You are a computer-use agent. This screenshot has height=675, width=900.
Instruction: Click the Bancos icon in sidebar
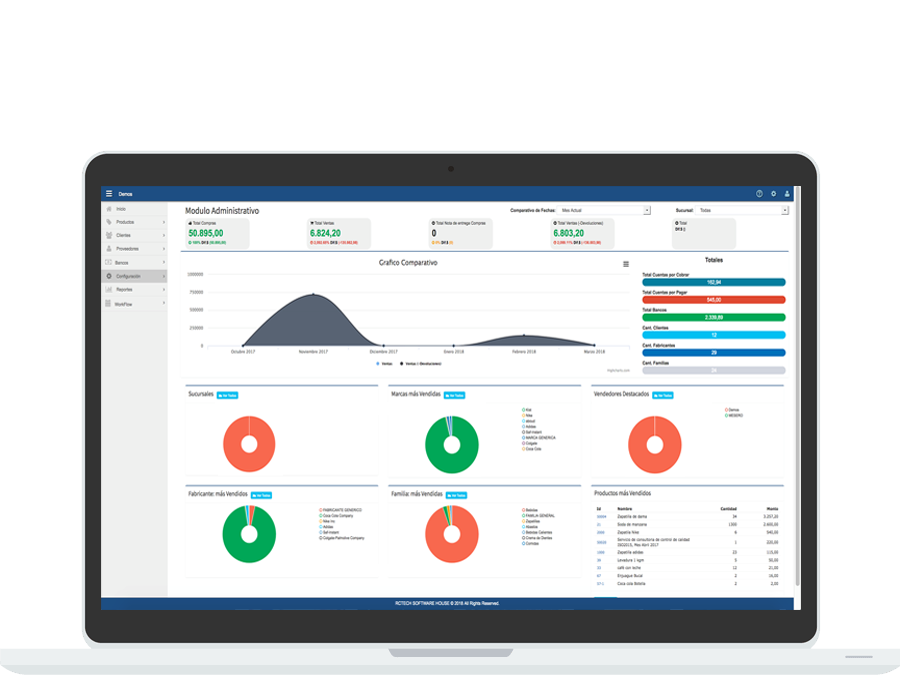point(108,262)
